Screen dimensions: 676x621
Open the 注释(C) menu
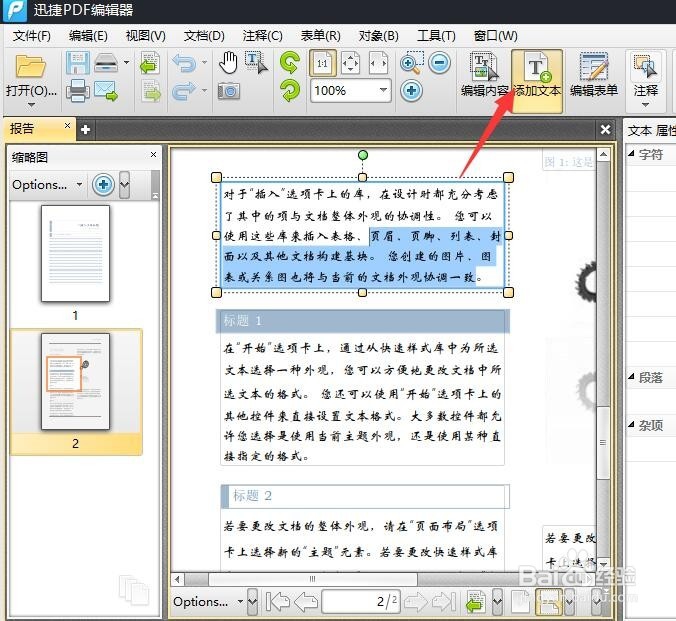coord(262,36)
